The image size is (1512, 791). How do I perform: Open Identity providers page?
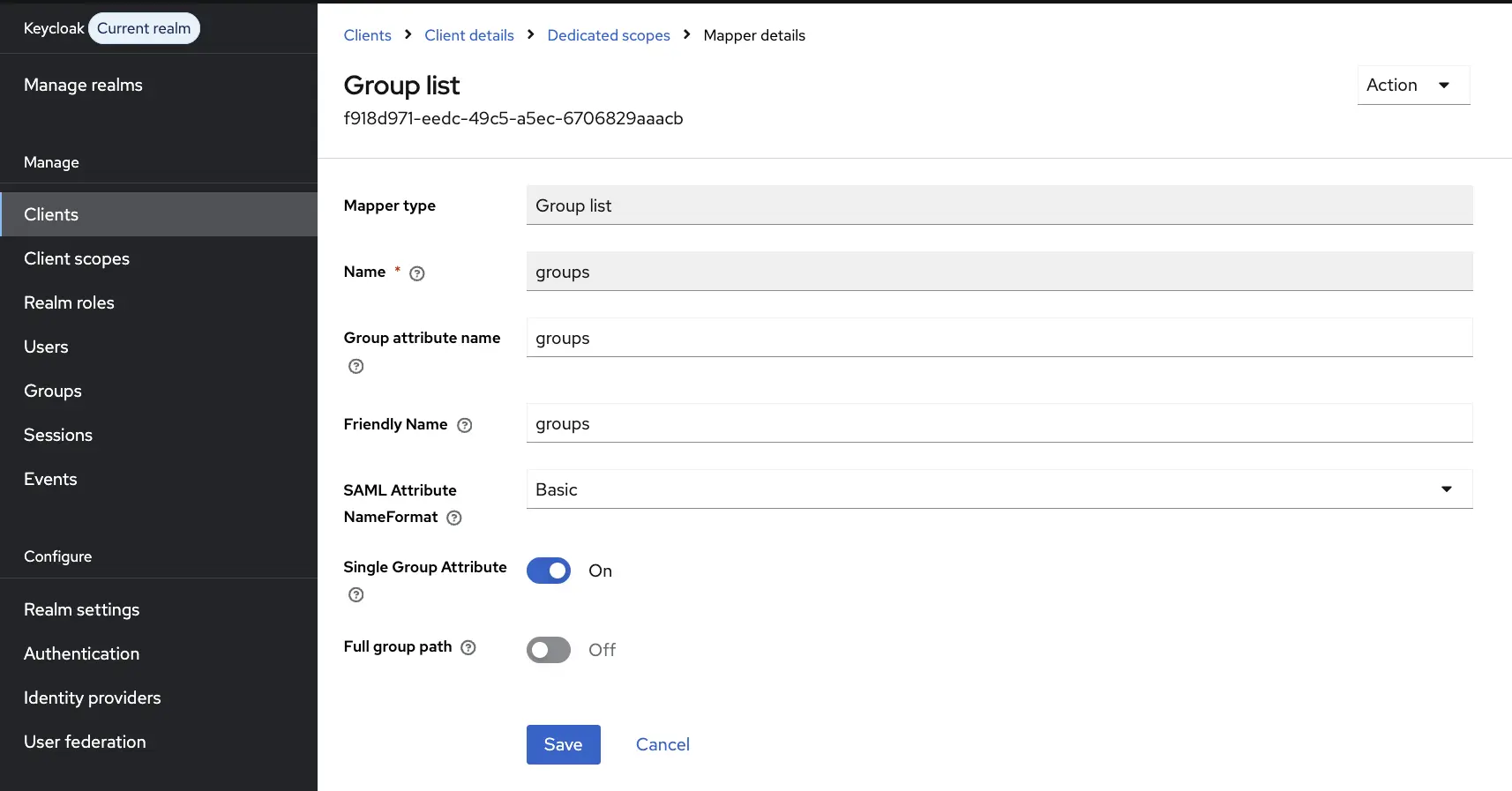coord(159,698)
